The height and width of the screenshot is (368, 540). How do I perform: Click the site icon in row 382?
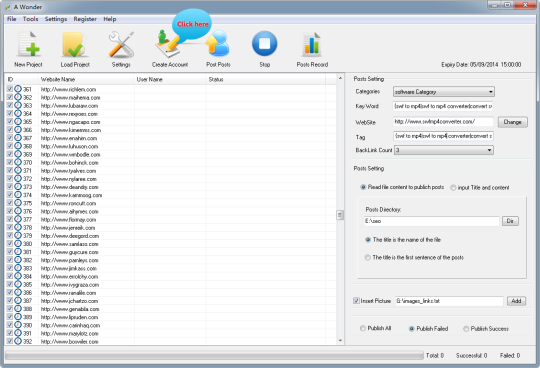click(18, 260)
